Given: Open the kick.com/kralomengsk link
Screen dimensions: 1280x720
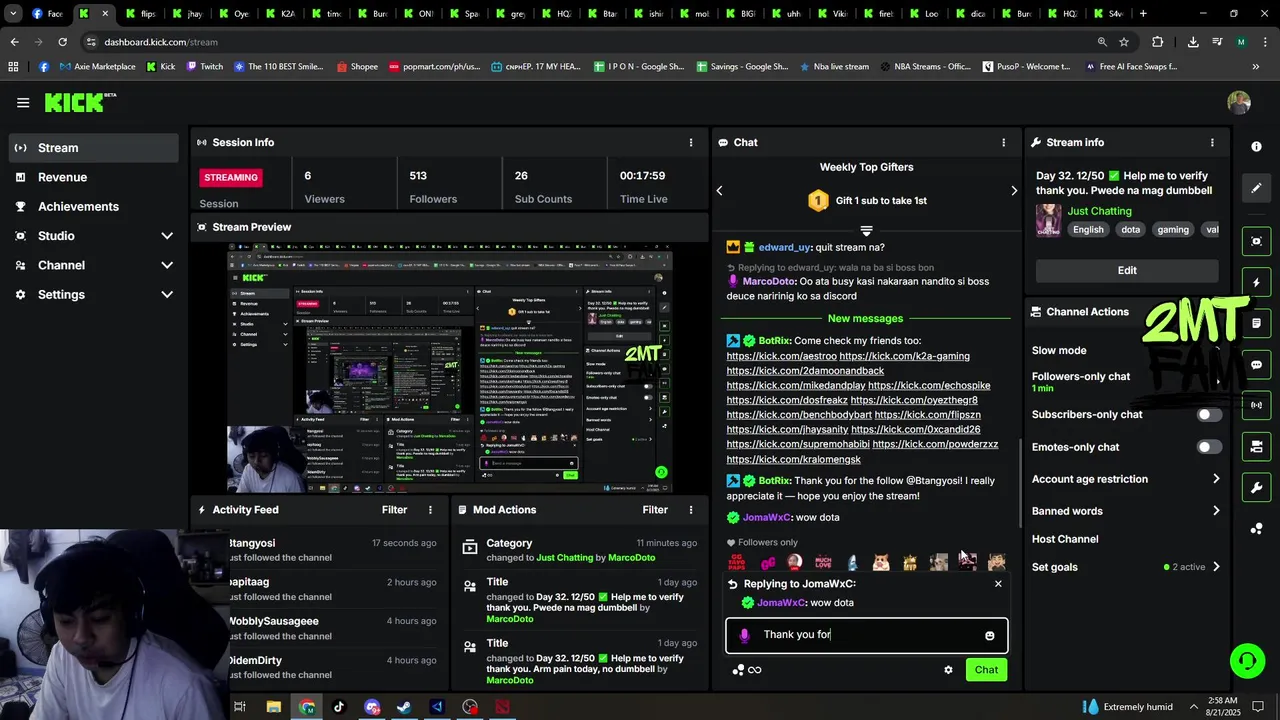Looking at the screenshot, I should coord(793,460).
